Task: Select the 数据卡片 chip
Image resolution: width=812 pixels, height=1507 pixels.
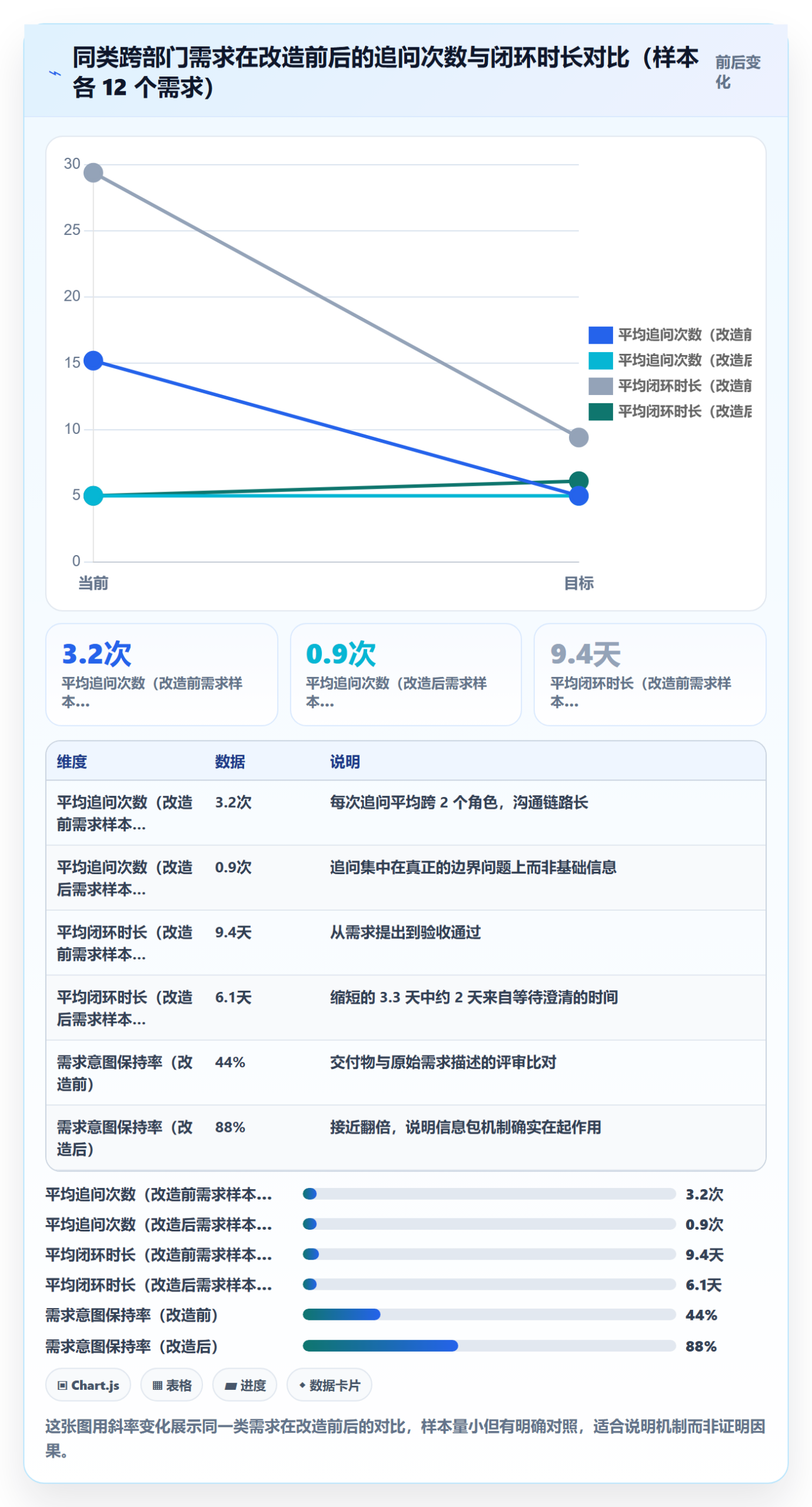Action: (x=329, y=1385)
